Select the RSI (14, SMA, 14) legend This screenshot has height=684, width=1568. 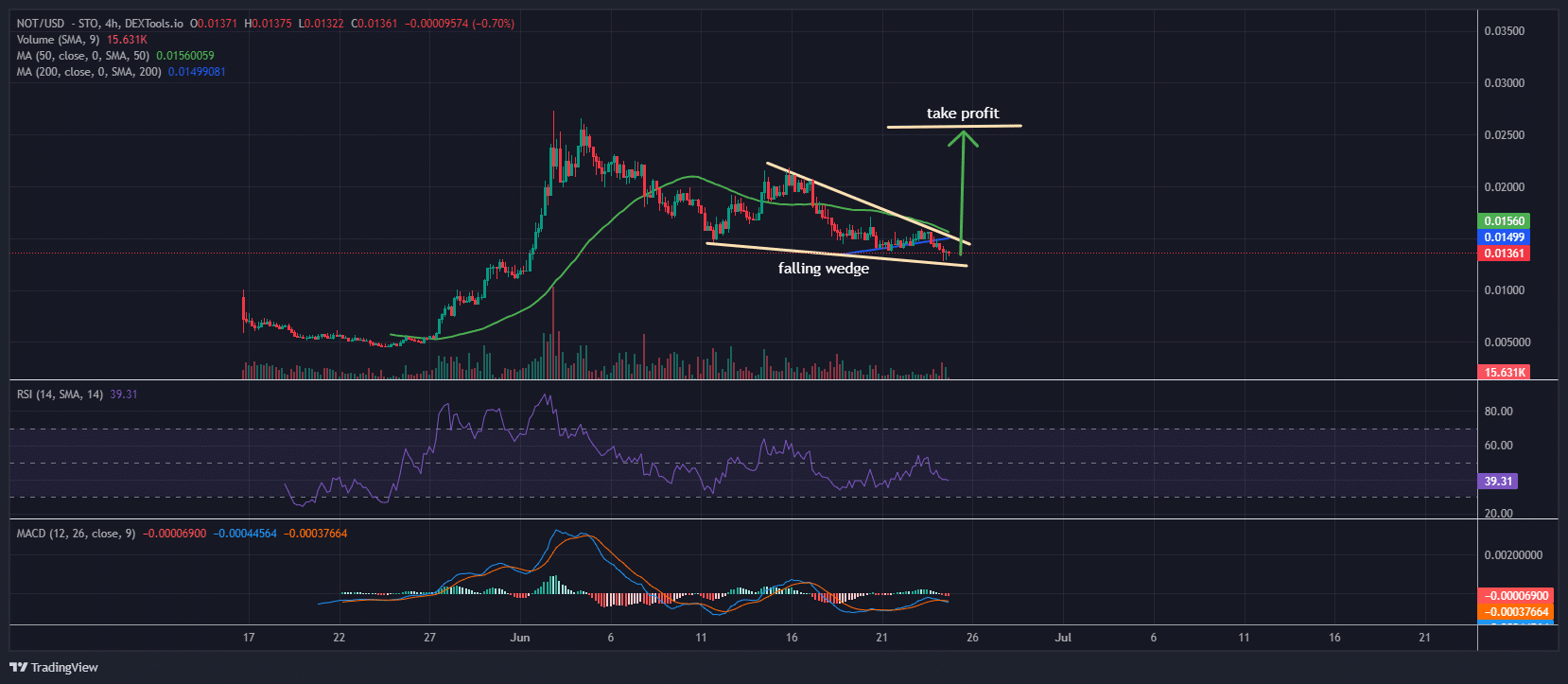tap(61, 395)
